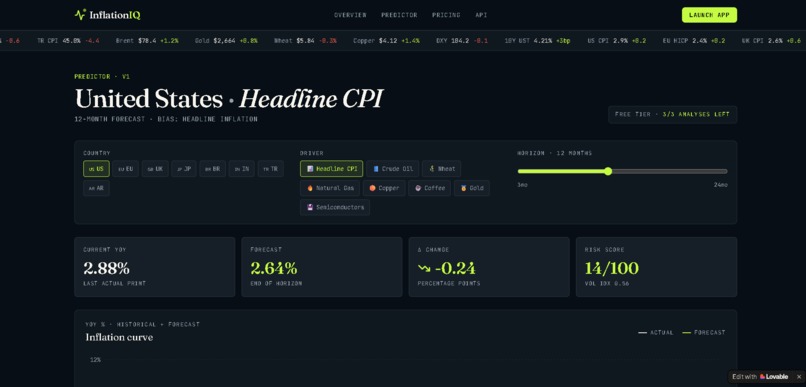Pick the TR country button
The height and width of the screenshot is (387, 806).
[x=270, y=169]
